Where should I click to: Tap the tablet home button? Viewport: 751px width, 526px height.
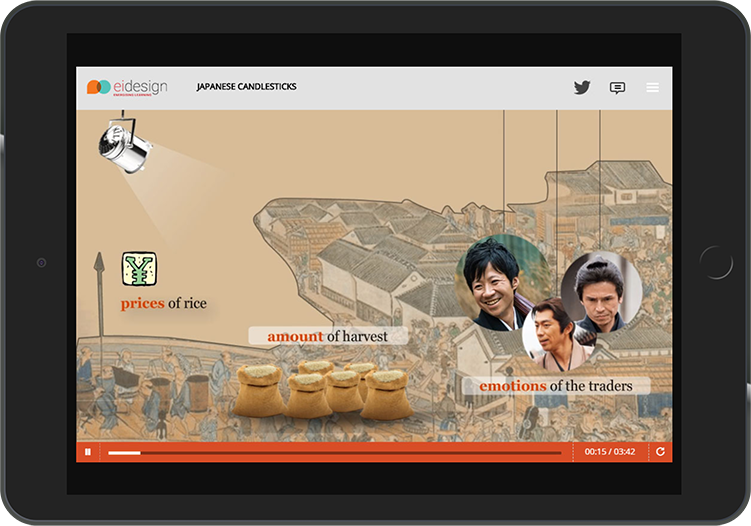pyautogui.click(x=716, y=263)
